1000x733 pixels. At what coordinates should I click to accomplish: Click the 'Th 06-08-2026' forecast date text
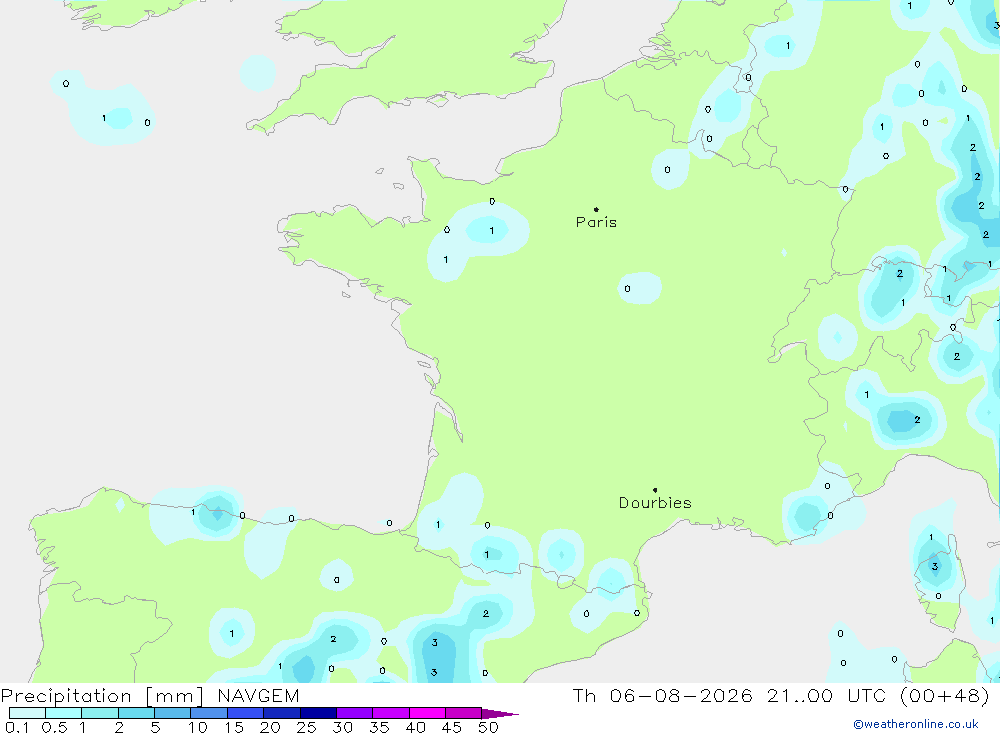point(662,696)
